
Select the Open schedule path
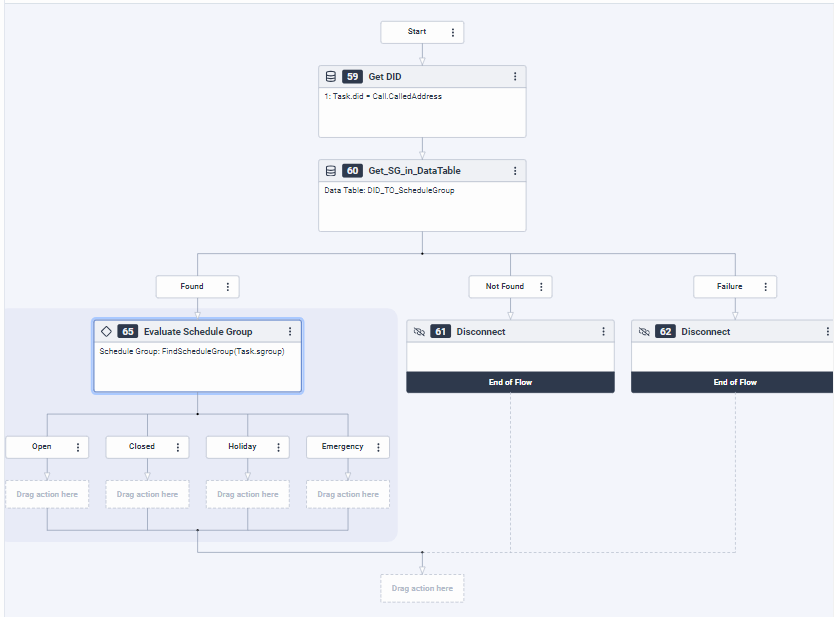coord(42,447)
